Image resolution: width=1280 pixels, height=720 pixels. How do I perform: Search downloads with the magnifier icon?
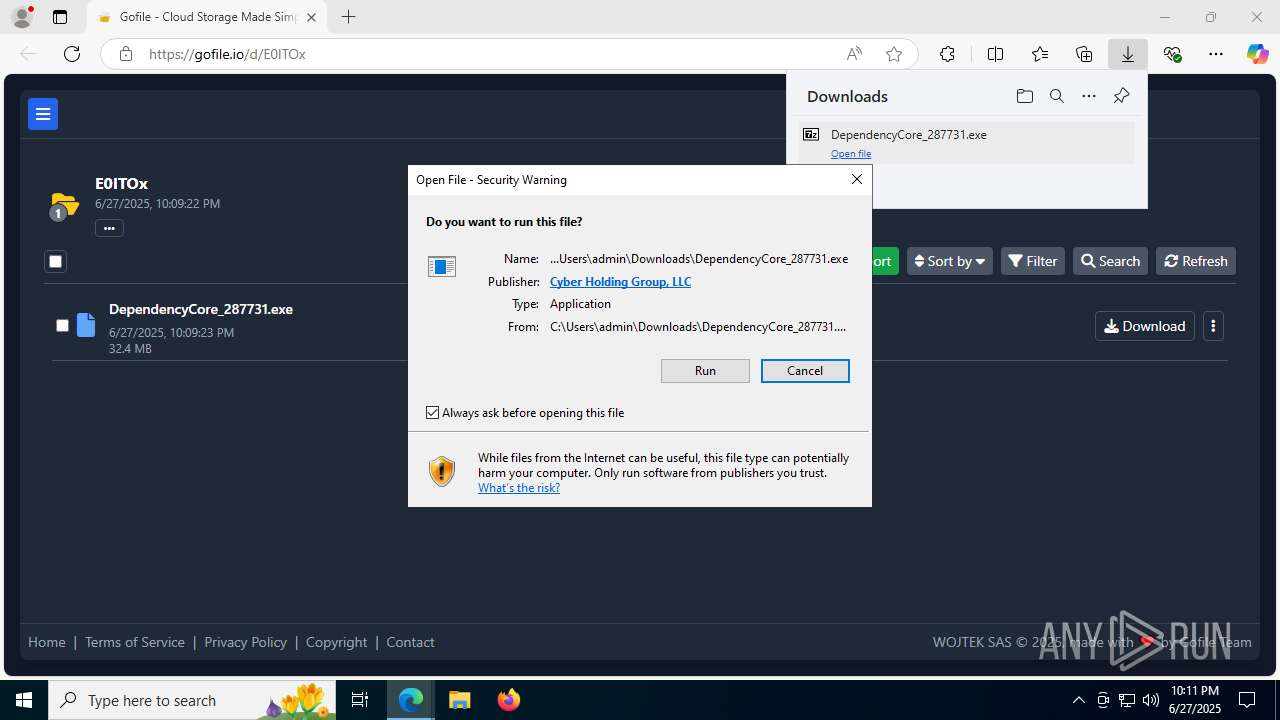pos(1056,96)
